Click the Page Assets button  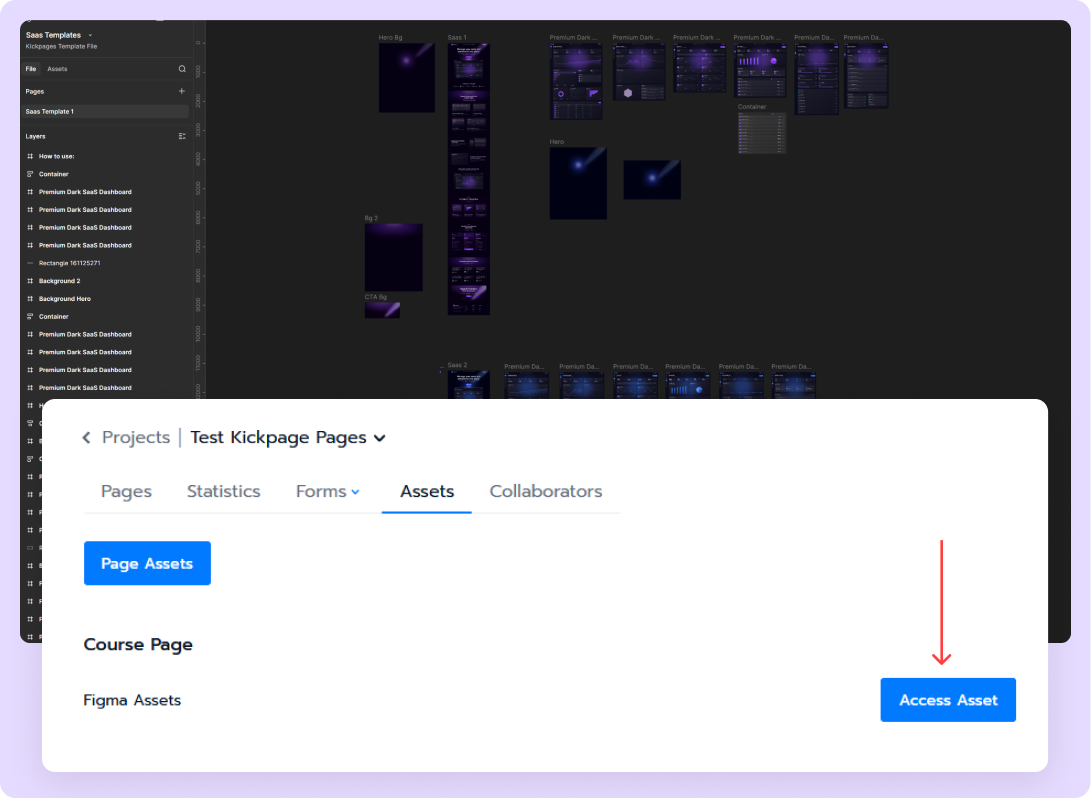click(x=147, y=563)
